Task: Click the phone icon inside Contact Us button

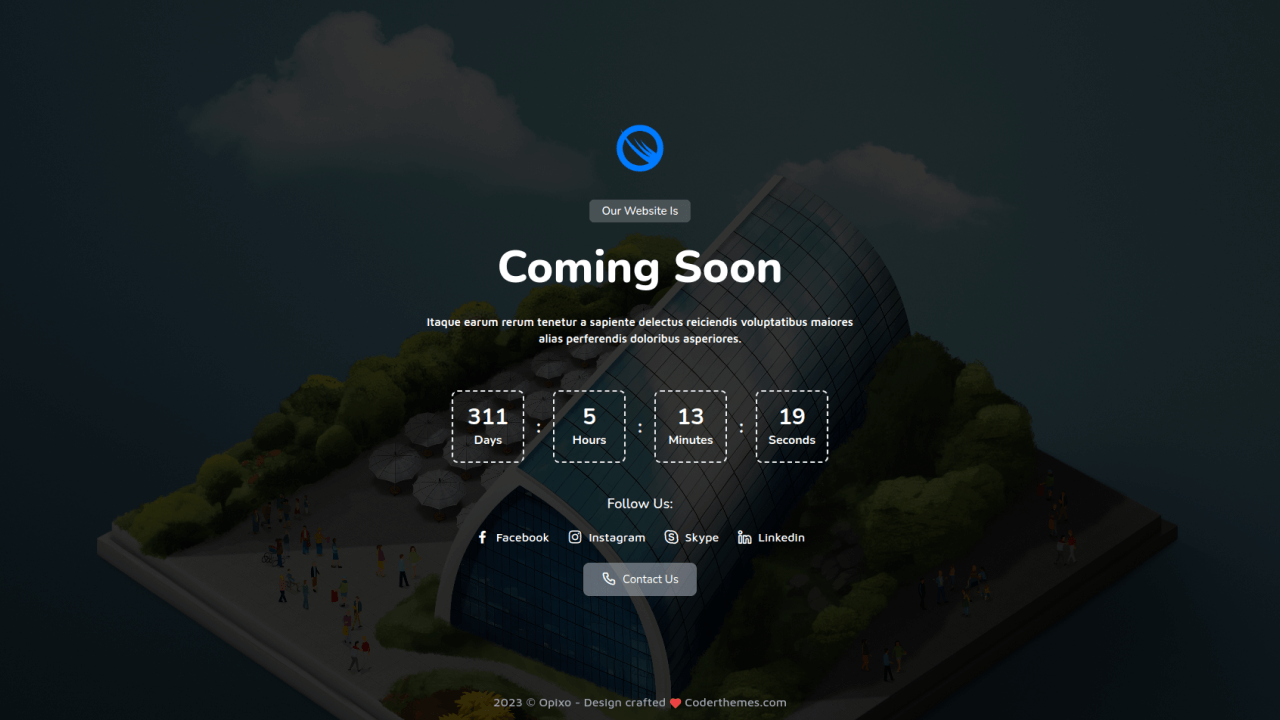Action: pos(608,579)
